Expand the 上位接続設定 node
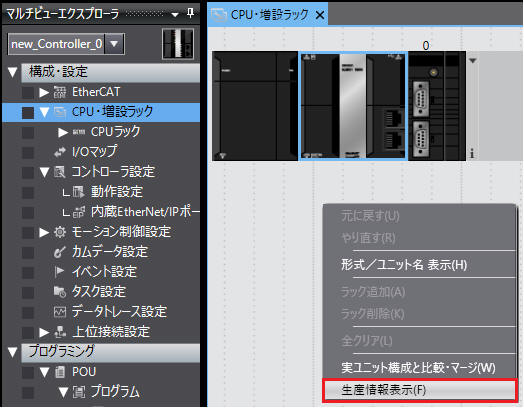This screenshot has height=408, width=524. (x=44, y=332)
